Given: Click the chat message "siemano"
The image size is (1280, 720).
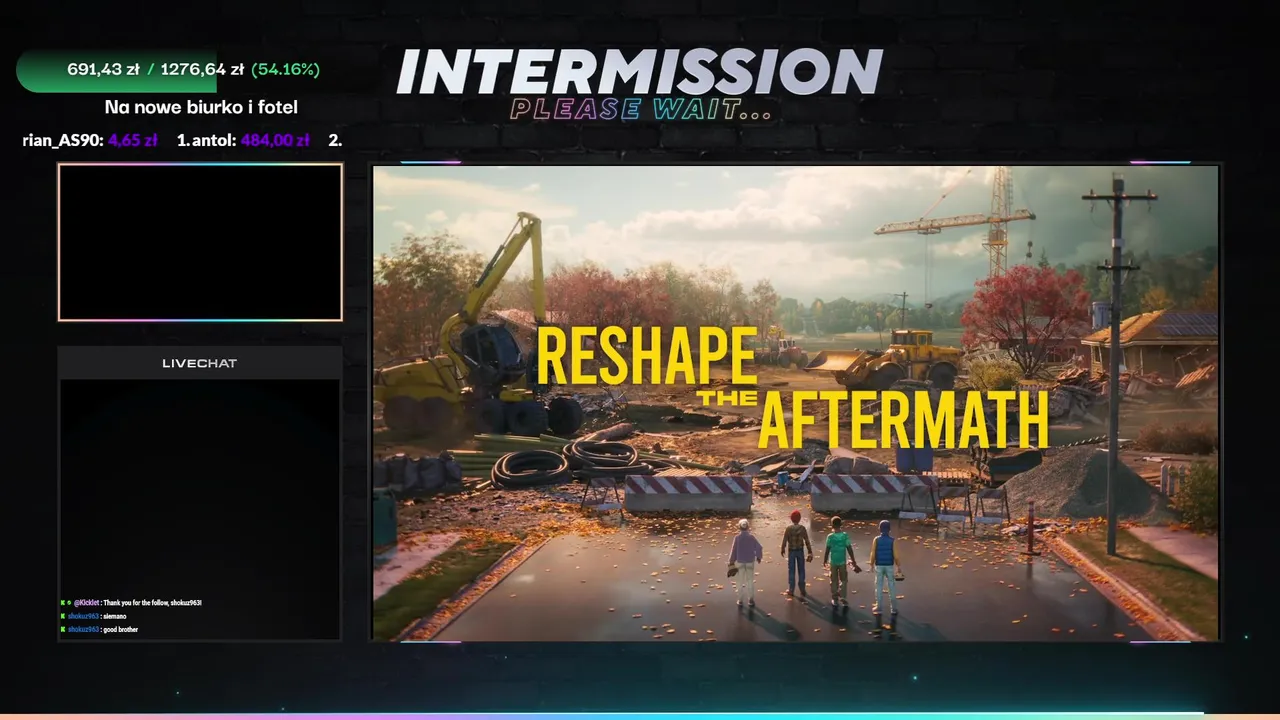Looking at the screenshot, I should pos(115,616).
